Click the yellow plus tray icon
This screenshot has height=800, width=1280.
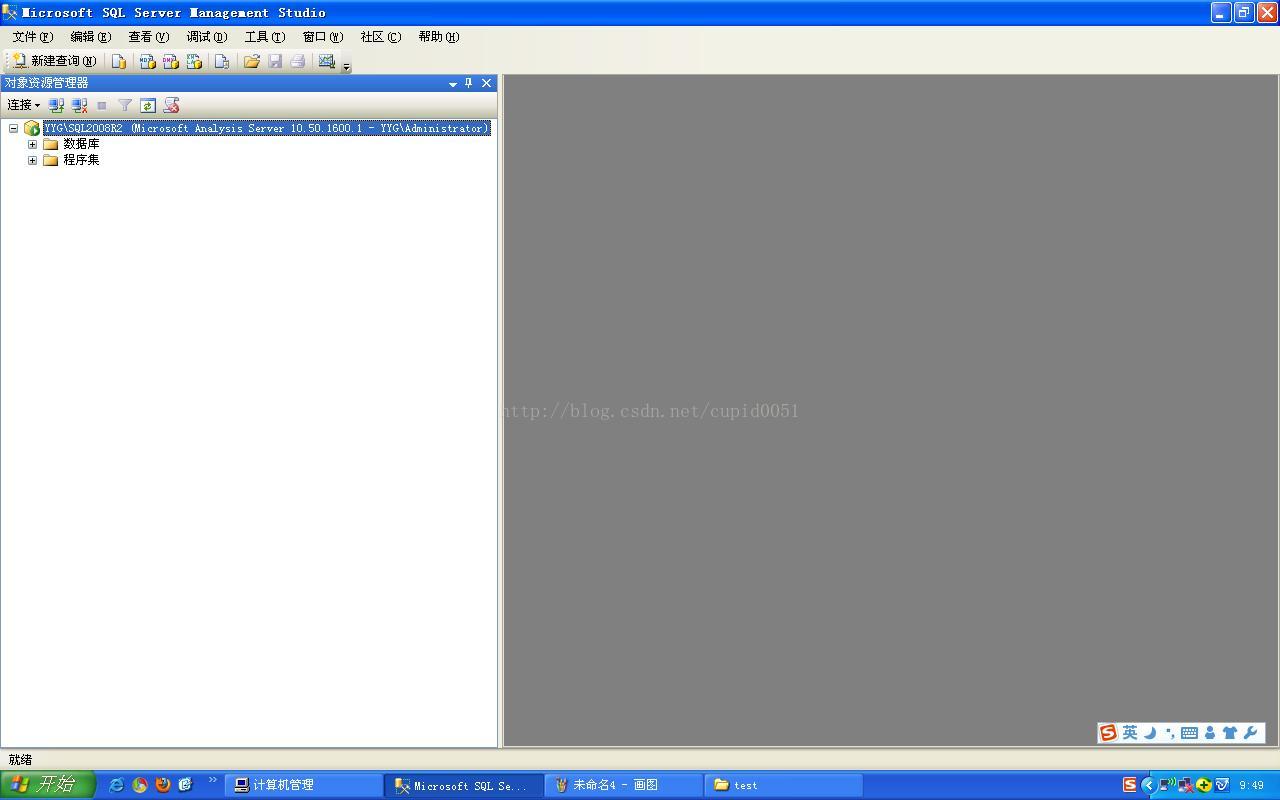[x=1204, y=785]
